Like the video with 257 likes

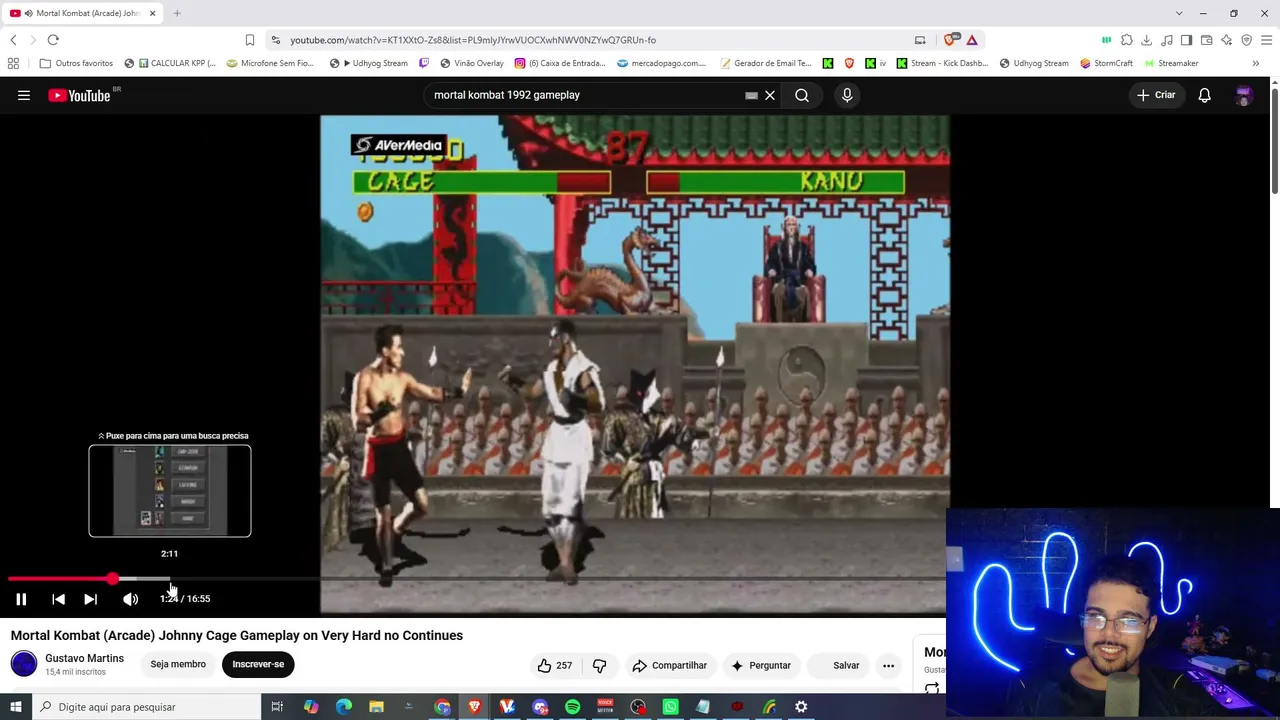[x=555, y=665]
